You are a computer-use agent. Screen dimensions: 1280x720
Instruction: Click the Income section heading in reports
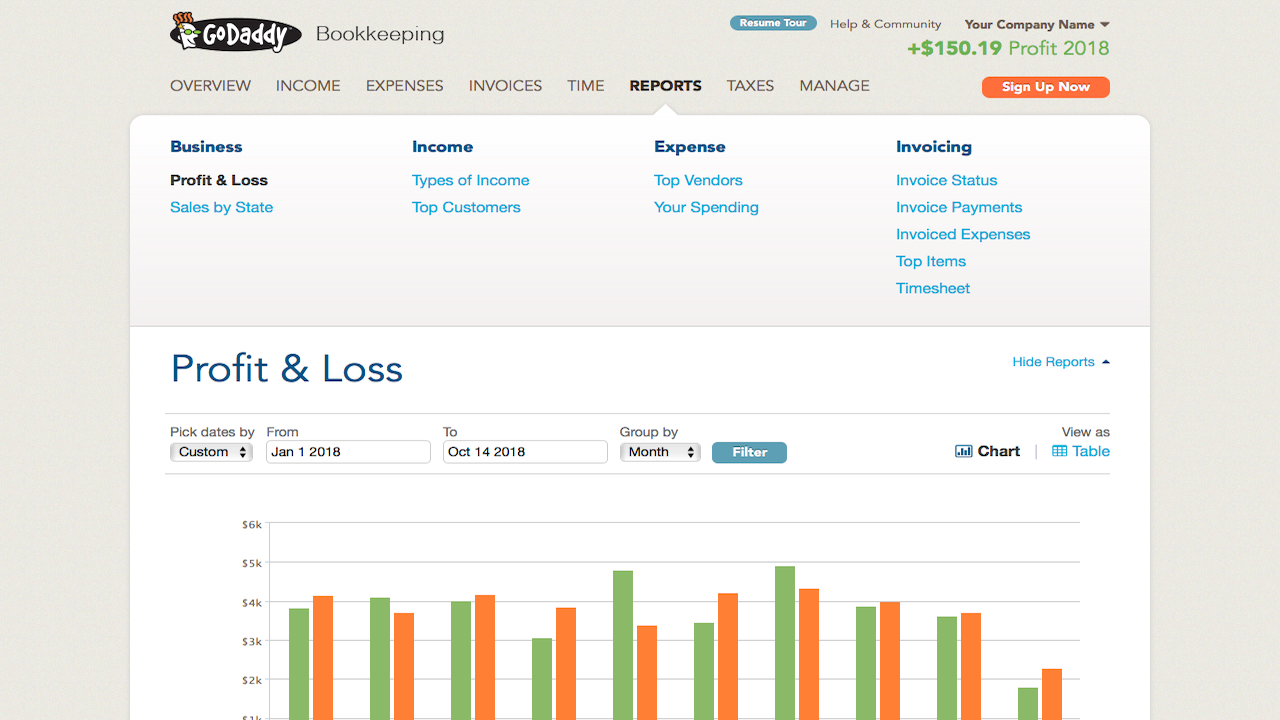442,146
